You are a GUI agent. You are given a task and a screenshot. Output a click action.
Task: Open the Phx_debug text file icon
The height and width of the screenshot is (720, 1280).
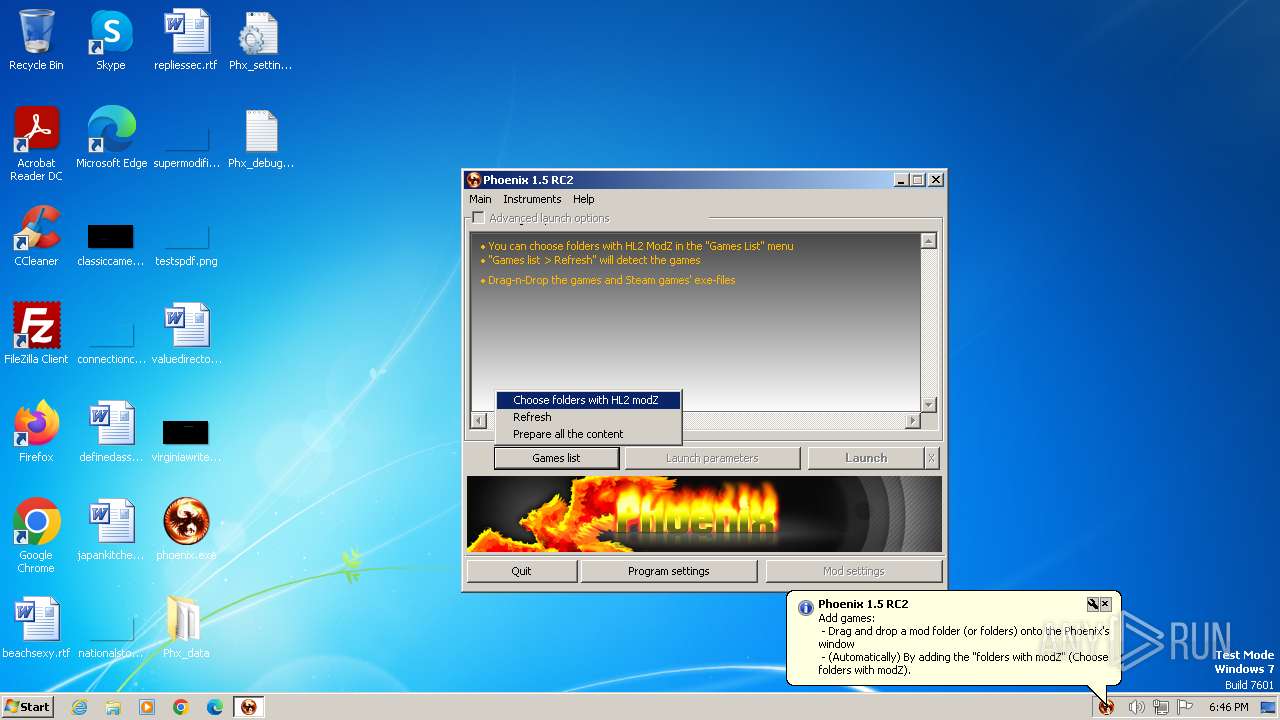[260, 138]
